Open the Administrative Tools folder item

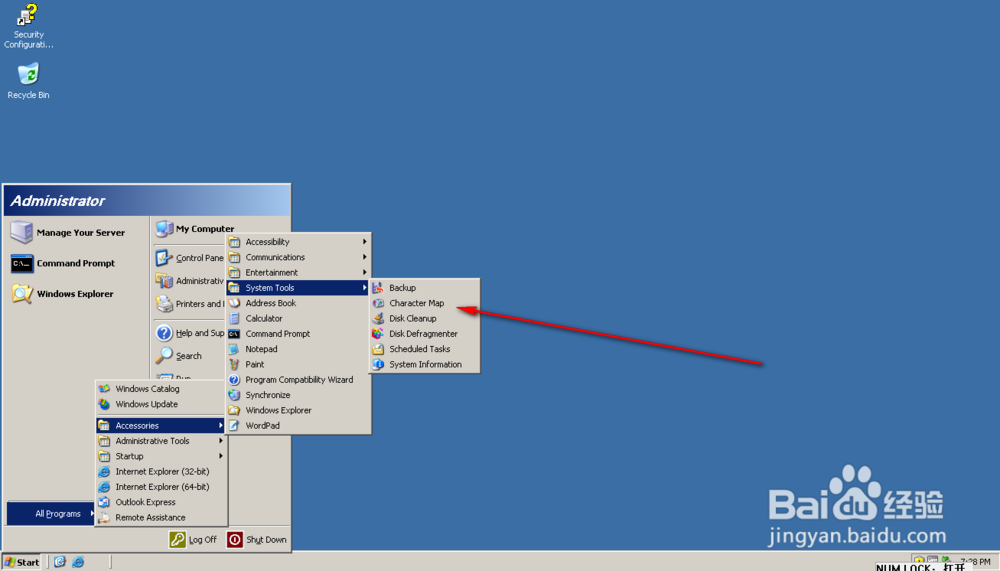[161, 441]
